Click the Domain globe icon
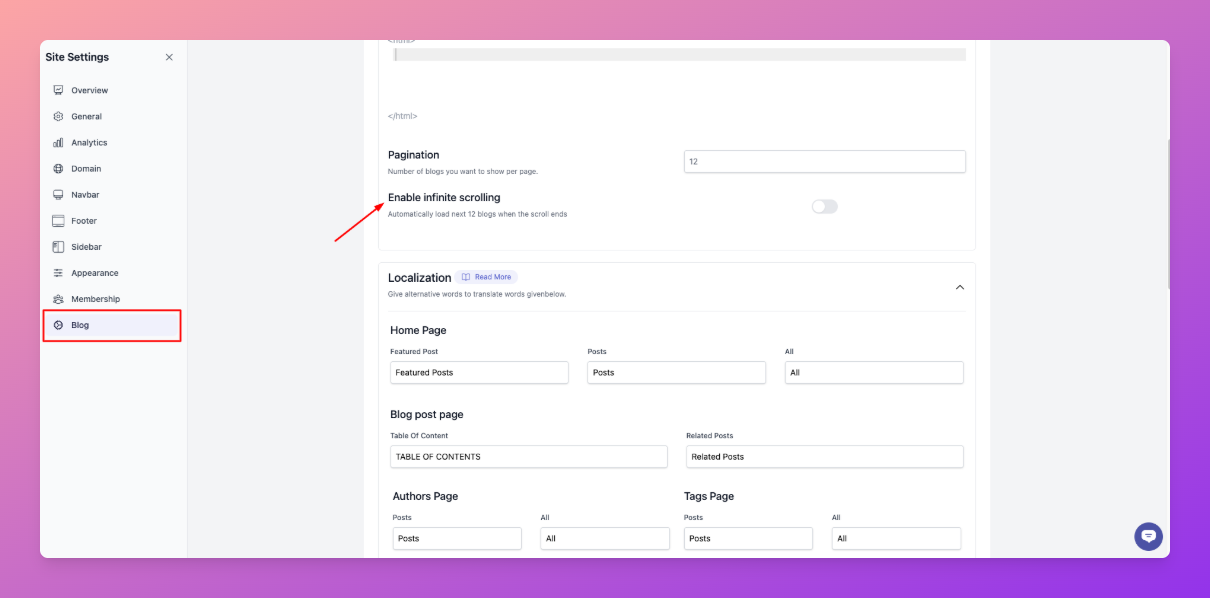The width and height of the screenshot is (1210, 598). click(x=59, y=169)
